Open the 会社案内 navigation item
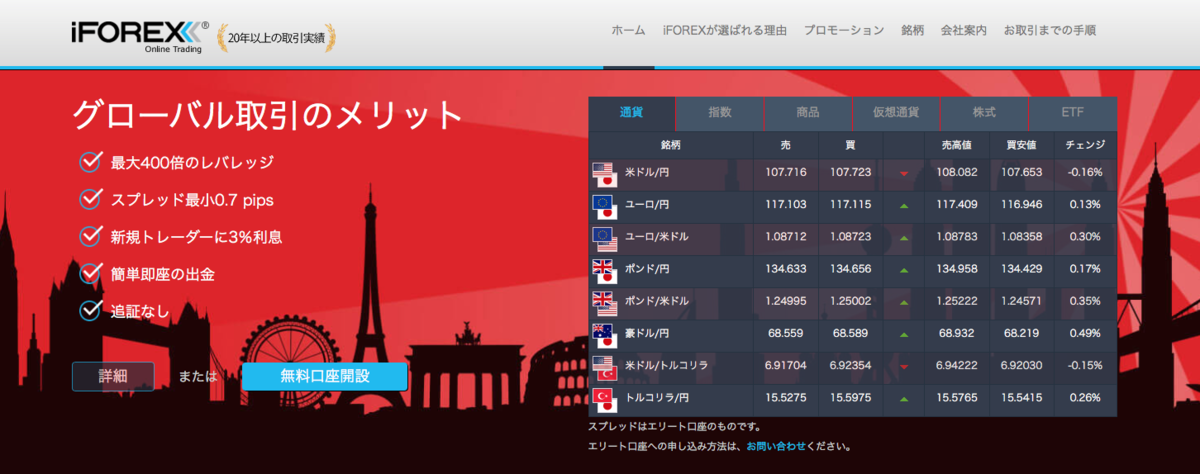 [964, 31]
